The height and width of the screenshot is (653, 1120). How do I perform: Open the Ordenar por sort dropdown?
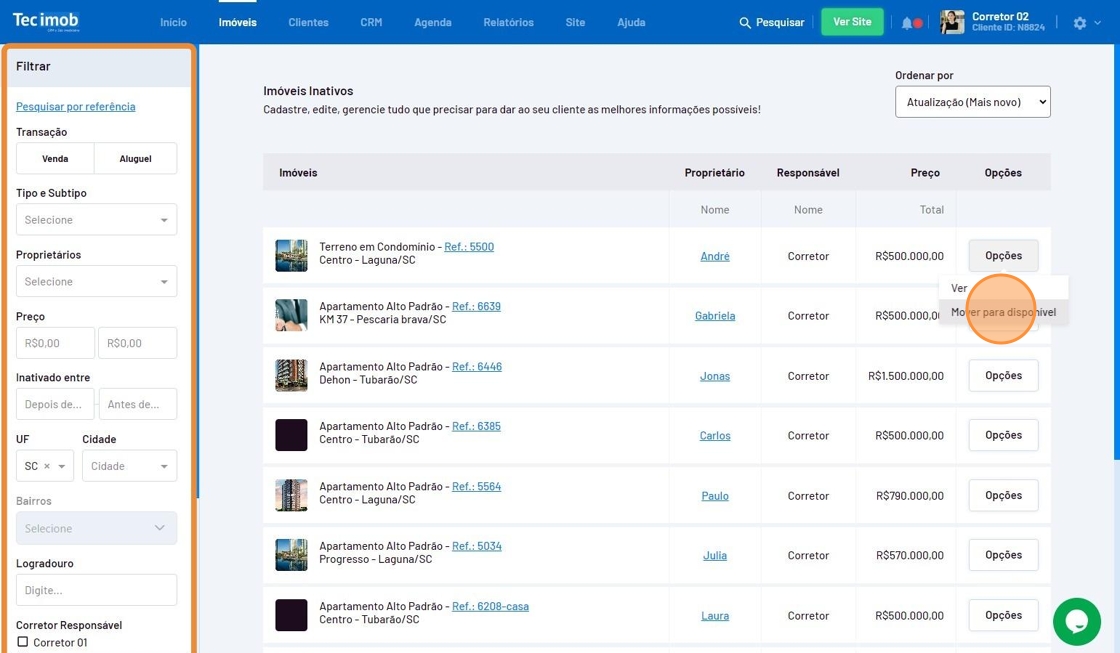(972, 102)
